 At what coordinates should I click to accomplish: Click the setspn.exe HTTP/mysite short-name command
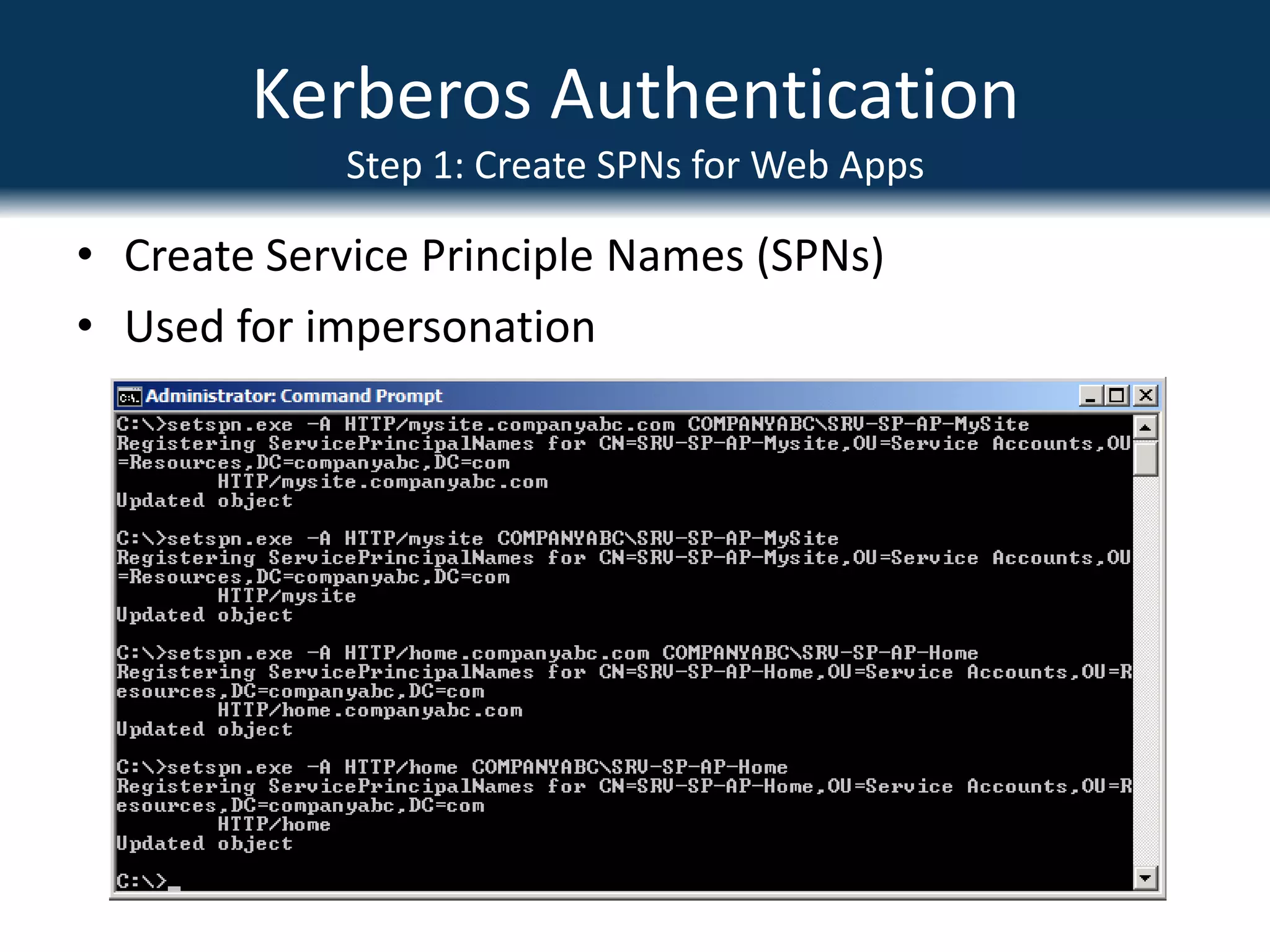point(477,539)
